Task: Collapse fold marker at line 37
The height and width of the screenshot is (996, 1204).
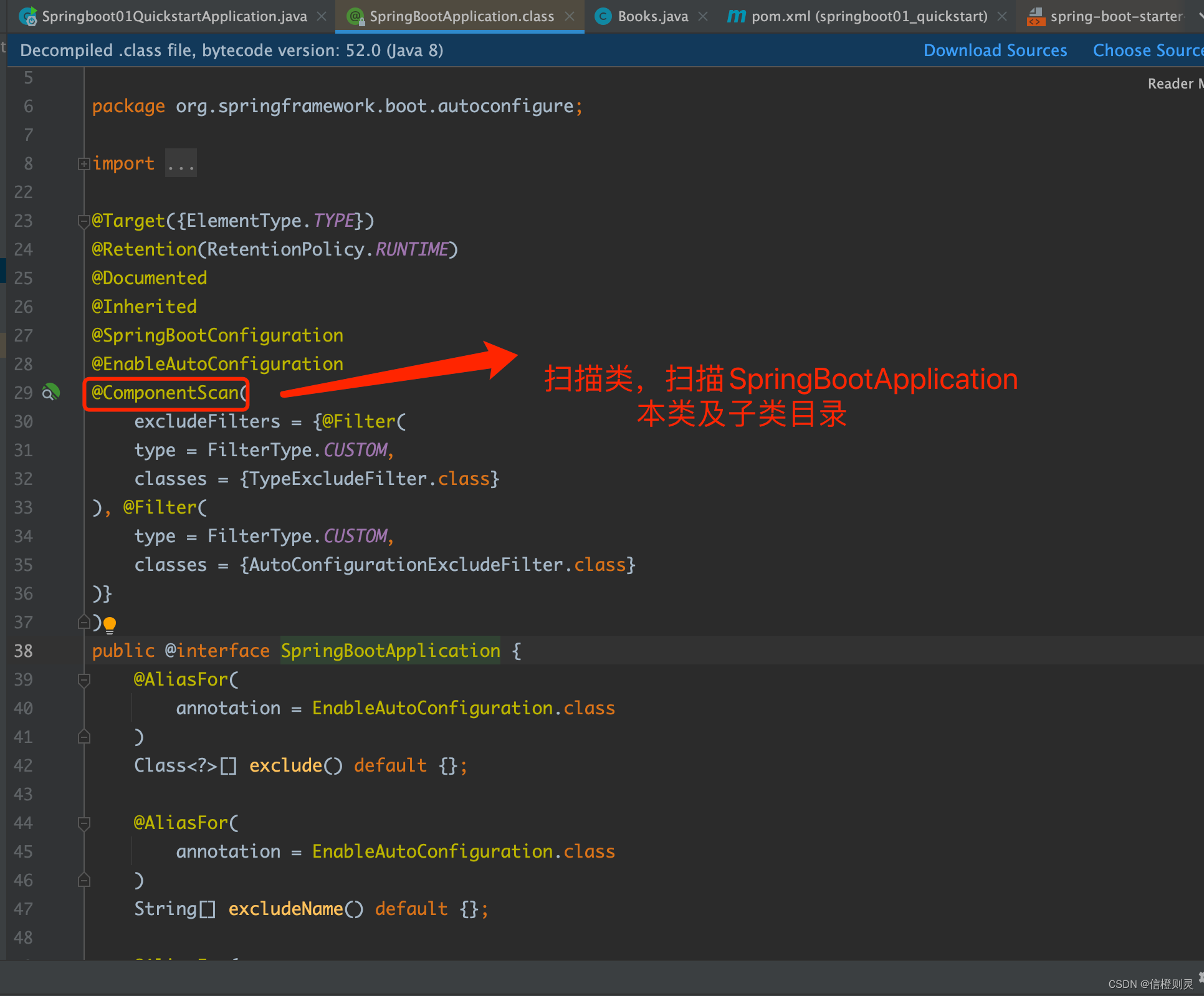Action: (84, 621)
